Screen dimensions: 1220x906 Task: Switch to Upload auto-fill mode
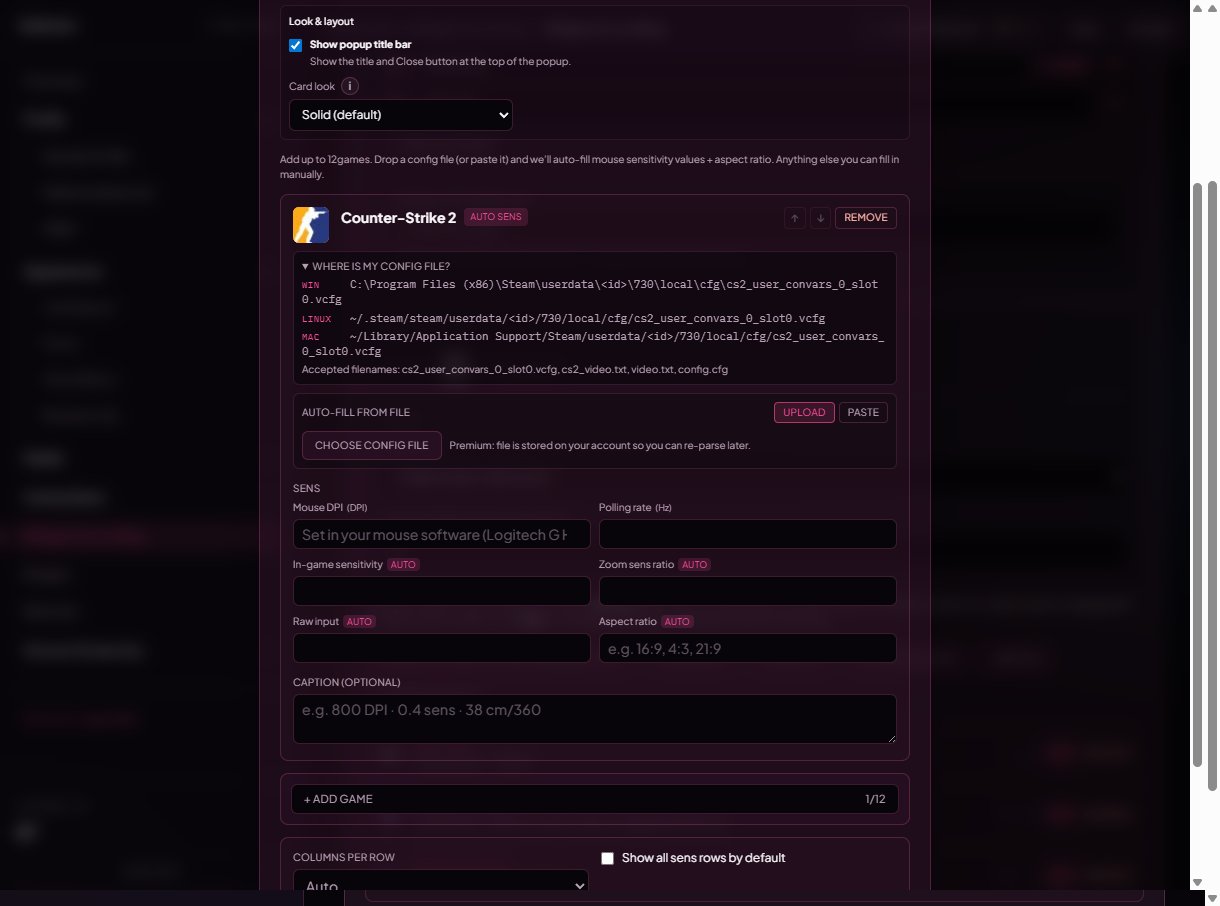pos(804,412)
